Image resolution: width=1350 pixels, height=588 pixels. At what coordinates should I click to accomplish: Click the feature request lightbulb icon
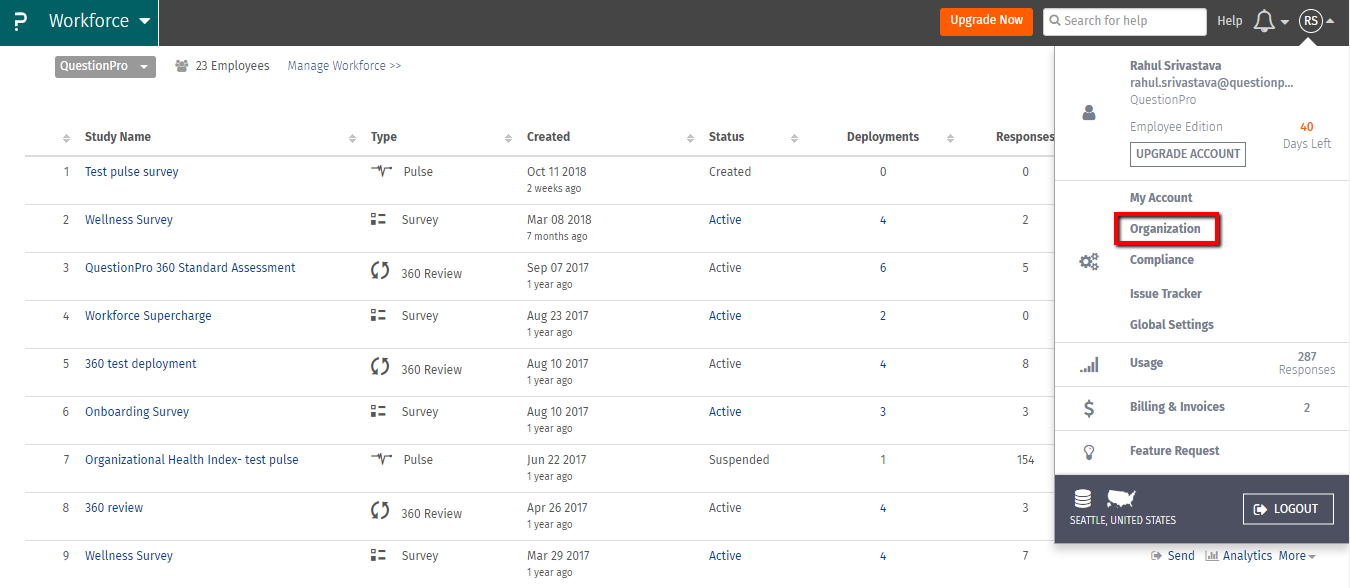tap(1089, 452)
